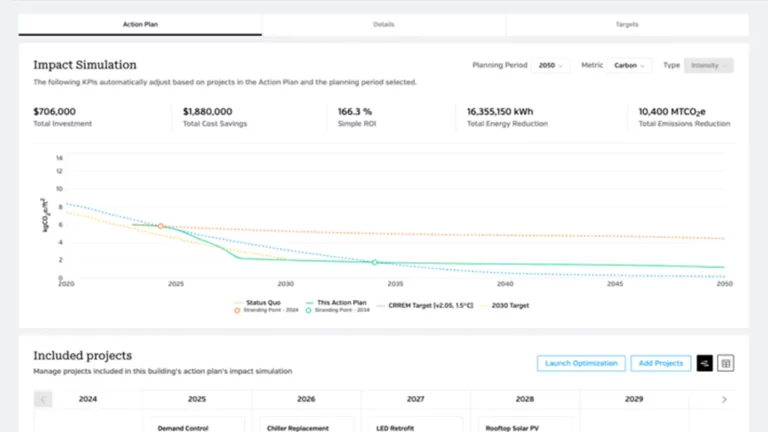Open the Planning Period 2050 dropdown
The height and width of the screenshot is (432, 768).
click(550, 65)
